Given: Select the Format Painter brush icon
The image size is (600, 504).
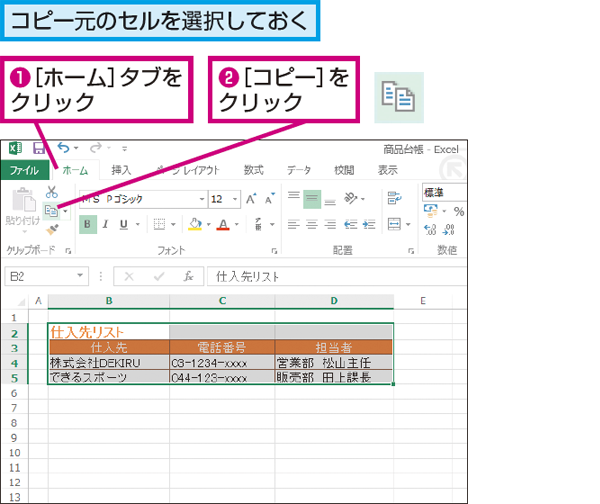Looking at the screenshot, I should click(52, 230).
